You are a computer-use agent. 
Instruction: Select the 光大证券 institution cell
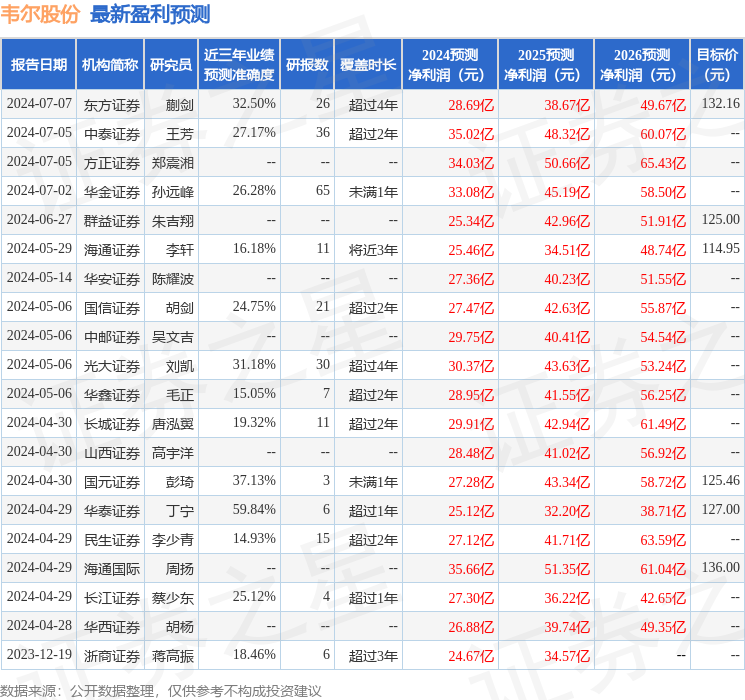point(112,366)
